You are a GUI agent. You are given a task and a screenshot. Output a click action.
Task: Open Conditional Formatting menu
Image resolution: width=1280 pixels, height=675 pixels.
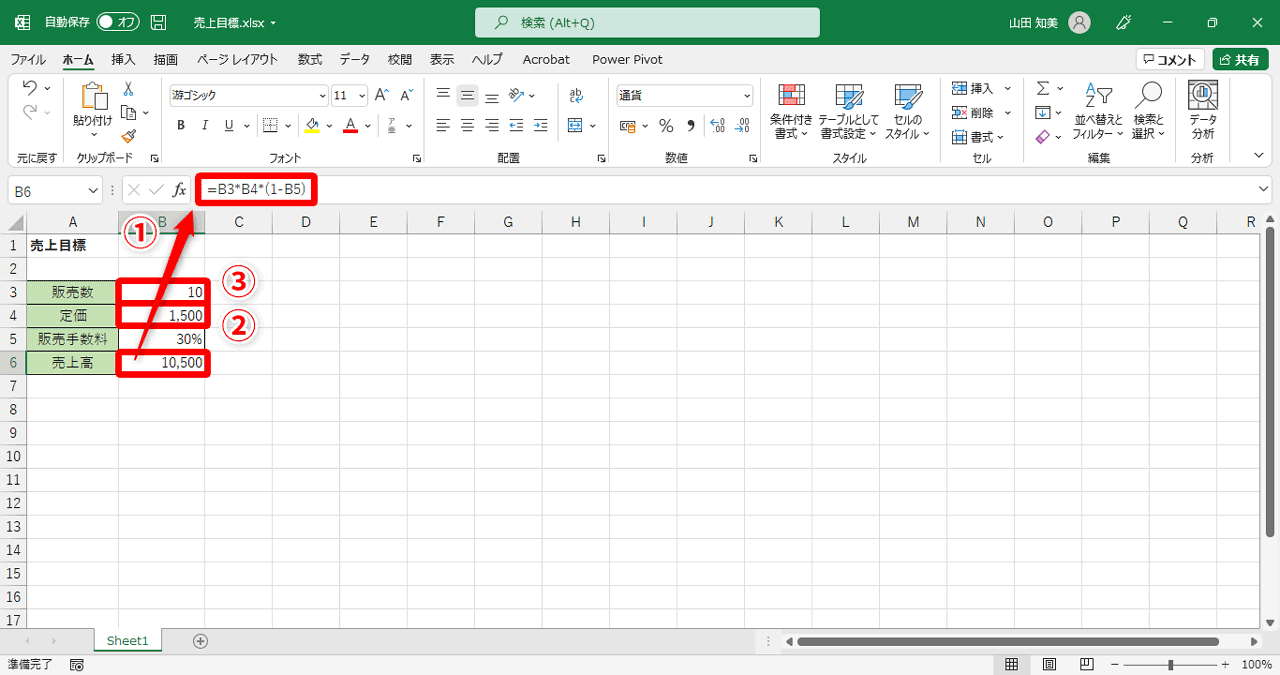pyautogui.click(x=792, y=111)
